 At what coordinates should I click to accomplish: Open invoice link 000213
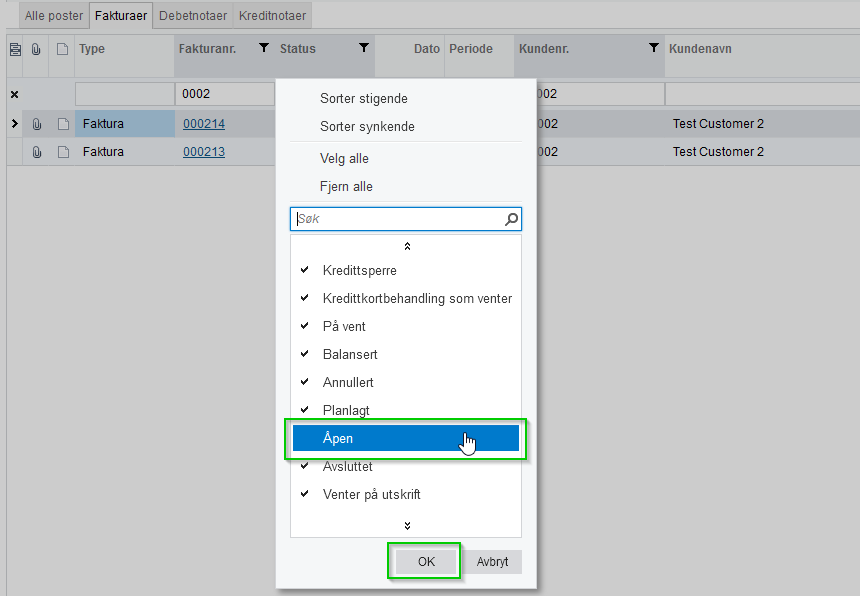click(204, 152)
